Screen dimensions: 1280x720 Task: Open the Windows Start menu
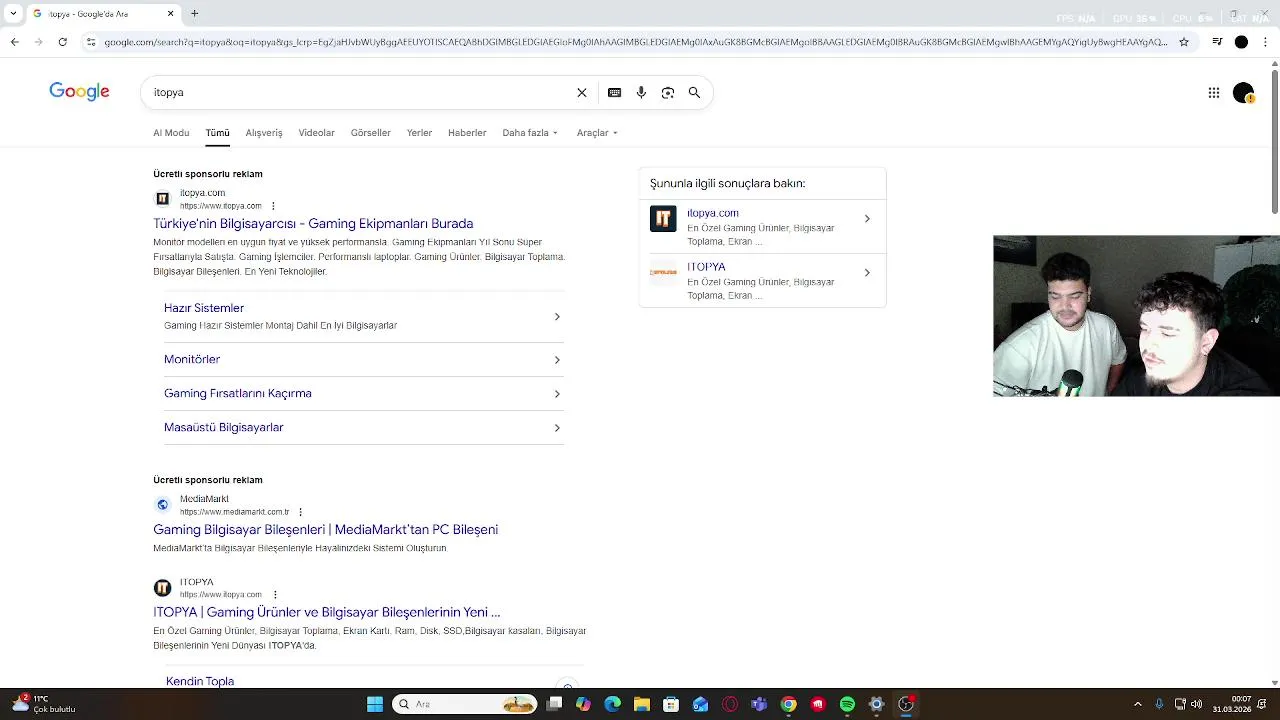375,704
